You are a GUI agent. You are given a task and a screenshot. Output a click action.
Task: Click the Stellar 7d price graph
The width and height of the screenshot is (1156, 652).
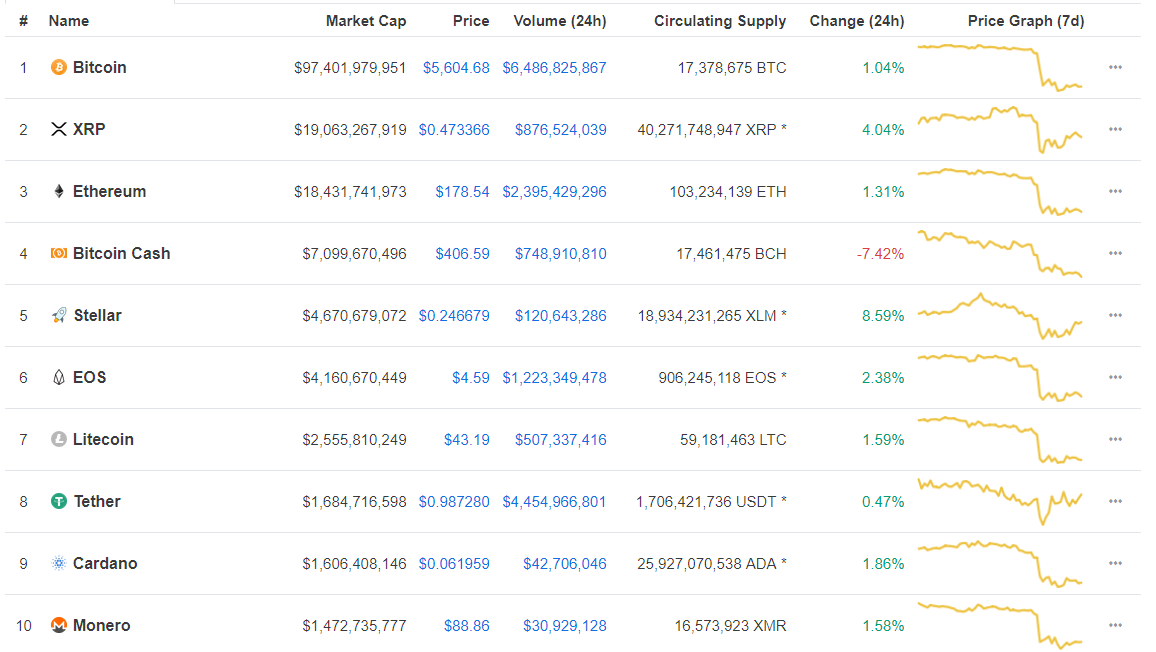[x=1000, y=316]
